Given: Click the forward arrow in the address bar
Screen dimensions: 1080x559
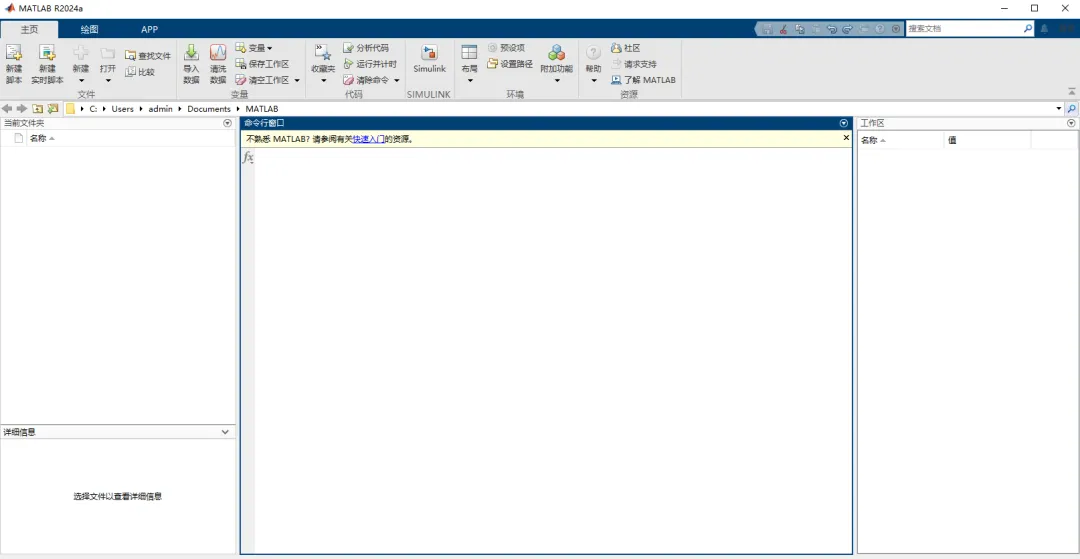Looking at the screenshot, I should click(21, 109).
